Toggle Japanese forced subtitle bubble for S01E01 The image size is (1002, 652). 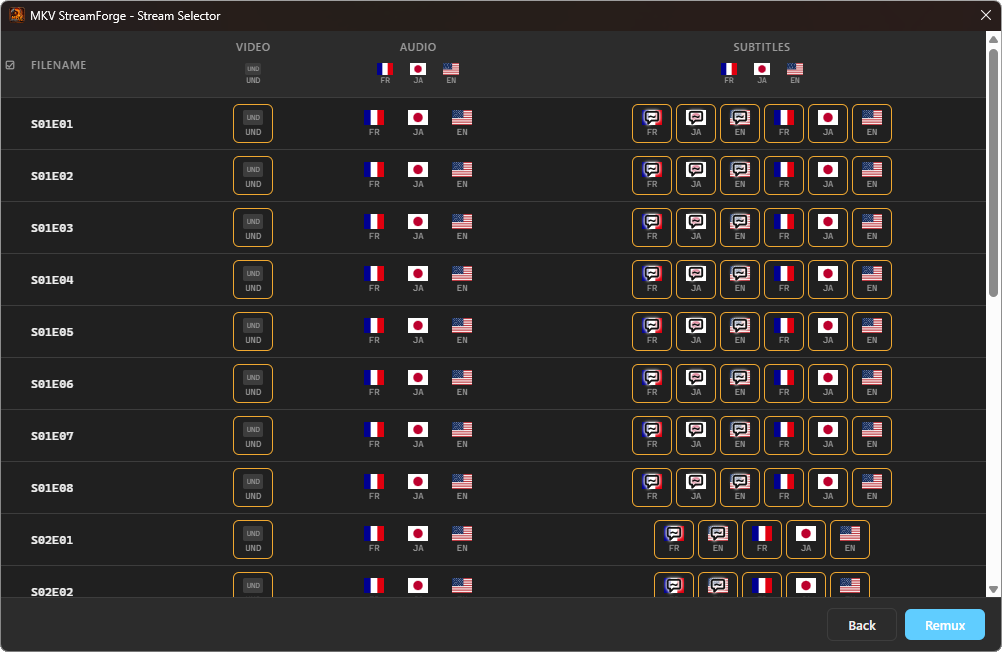coord(696,123)
